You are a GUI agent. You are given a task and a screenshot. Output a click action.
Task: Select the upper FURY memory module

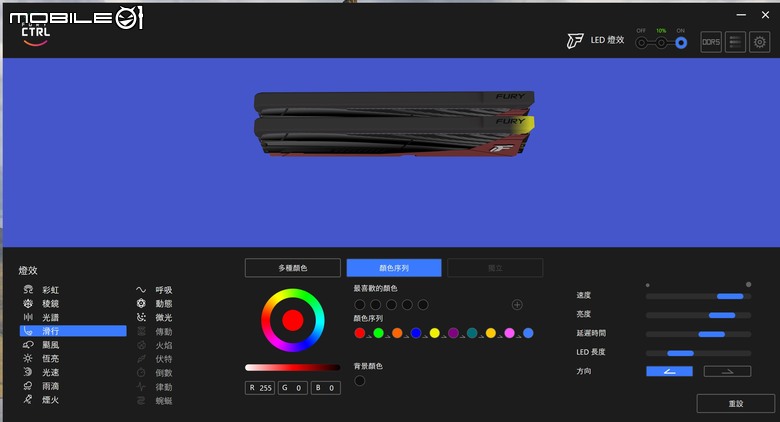(394, 104)
